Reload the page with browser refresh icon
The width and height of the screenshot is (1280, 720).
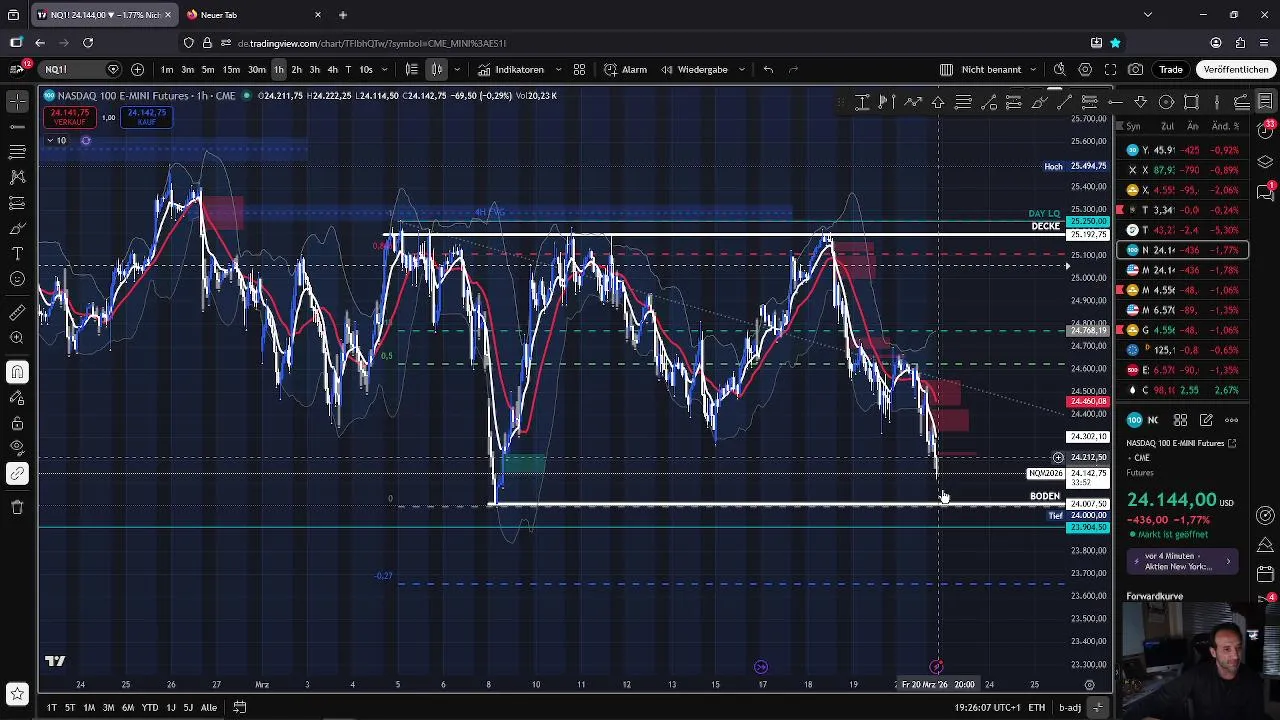pyautogui.click(x=88, y=43)
